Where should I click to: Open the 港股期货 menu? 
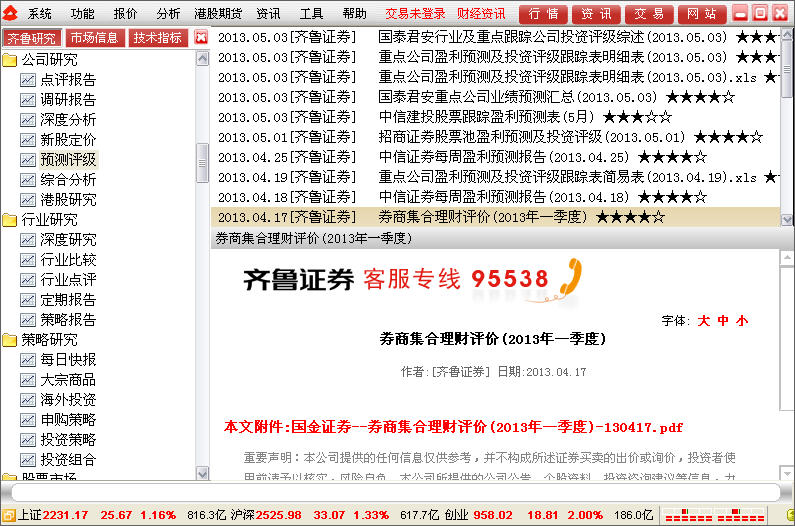tap(218, 14)
